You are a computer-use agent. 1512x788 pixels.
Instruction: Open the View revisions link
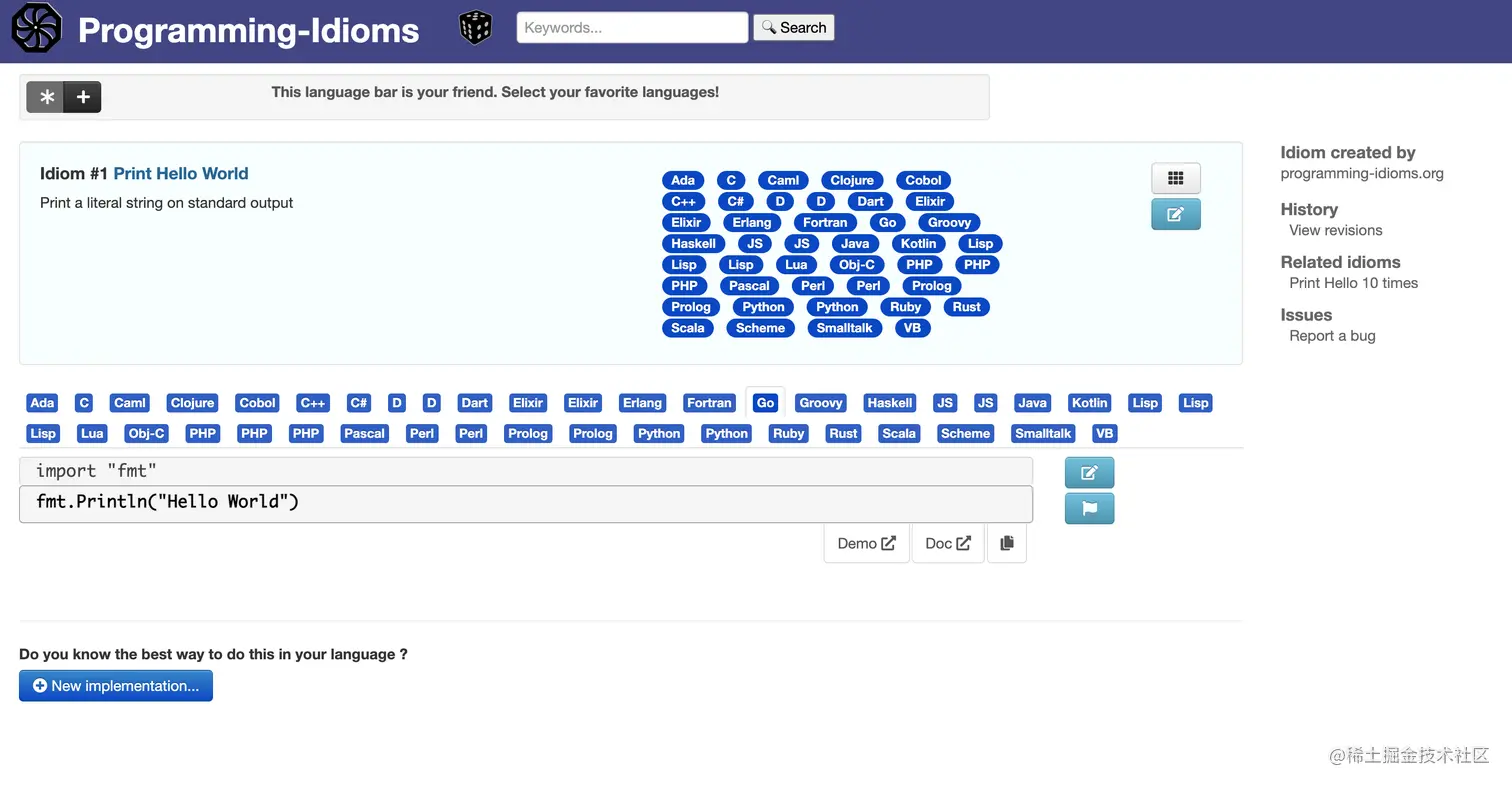tap(1334, 230)
